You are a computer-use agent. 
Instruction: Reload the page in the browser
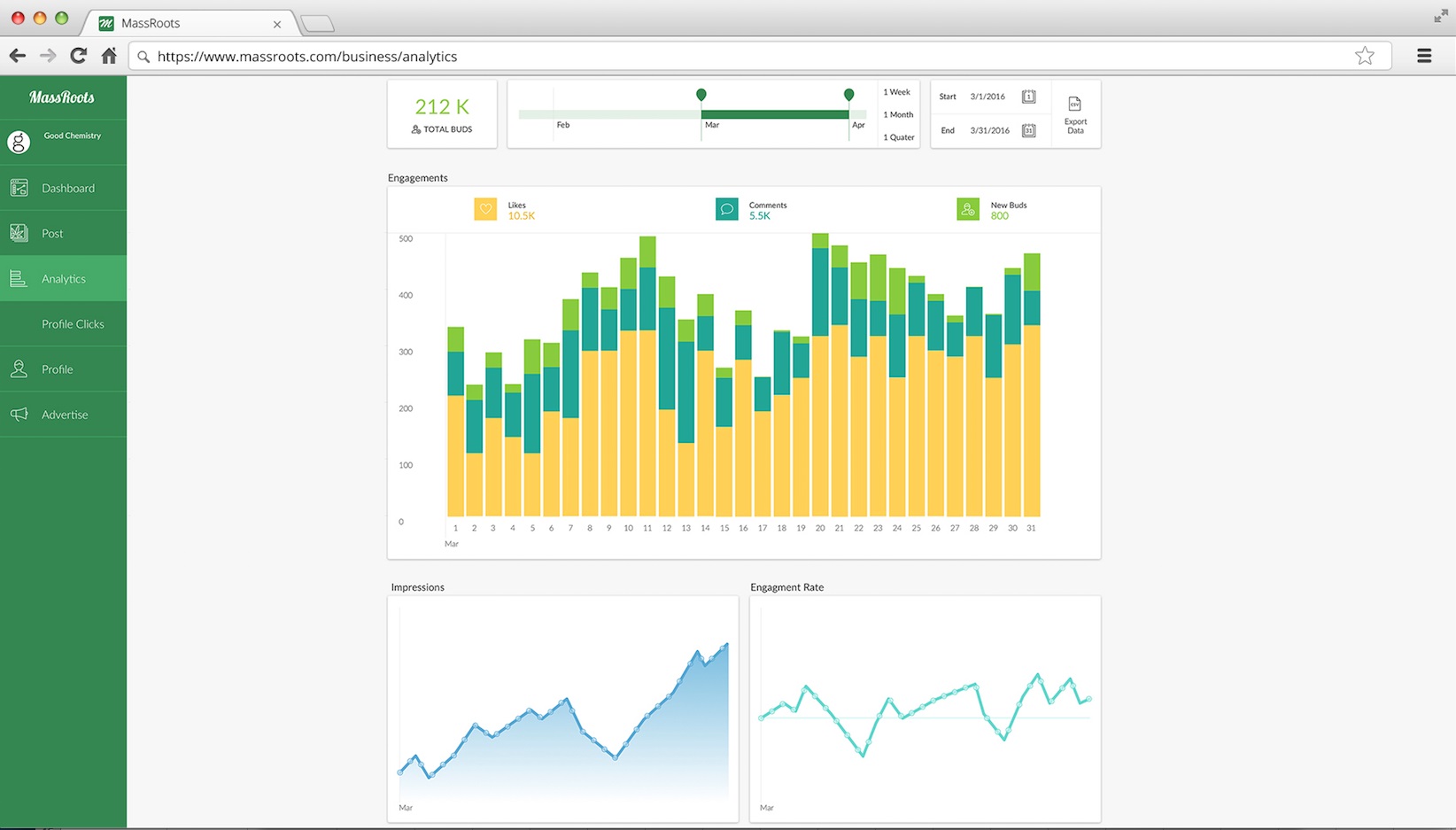(79, 56)
